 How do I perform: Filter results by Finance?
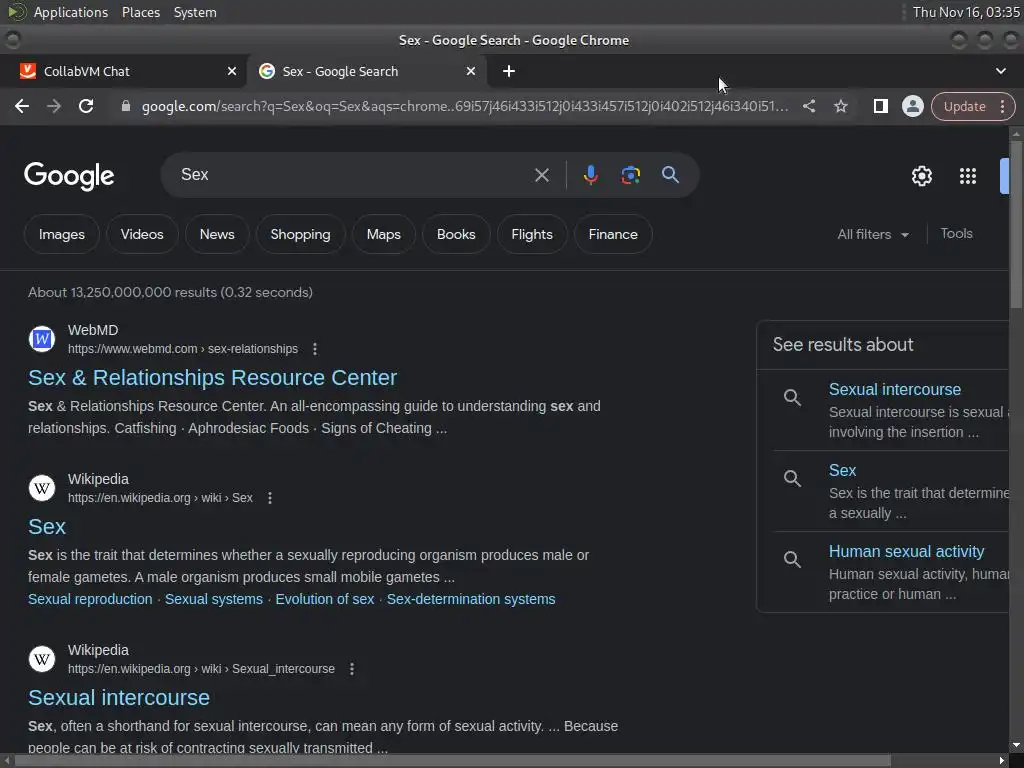click(x=613, y=234)
